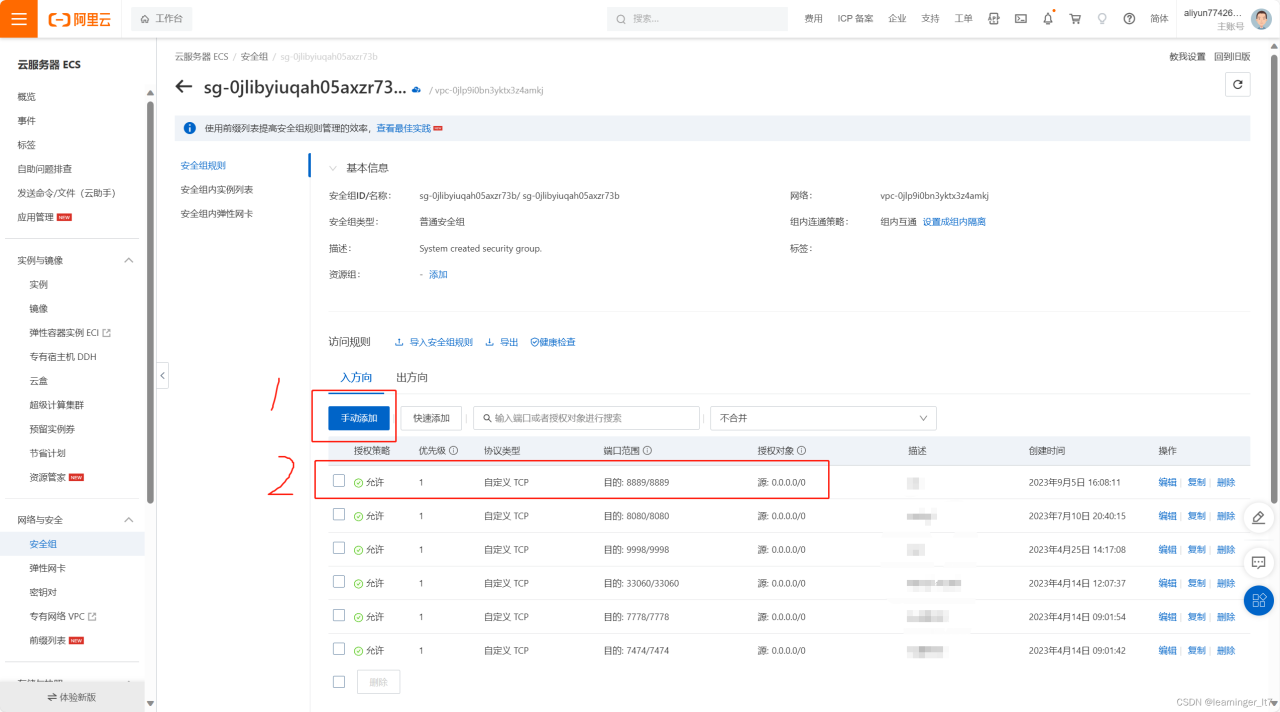Open the 不合并 merge dropdown
1280x712 pixels.
point(822,418)
